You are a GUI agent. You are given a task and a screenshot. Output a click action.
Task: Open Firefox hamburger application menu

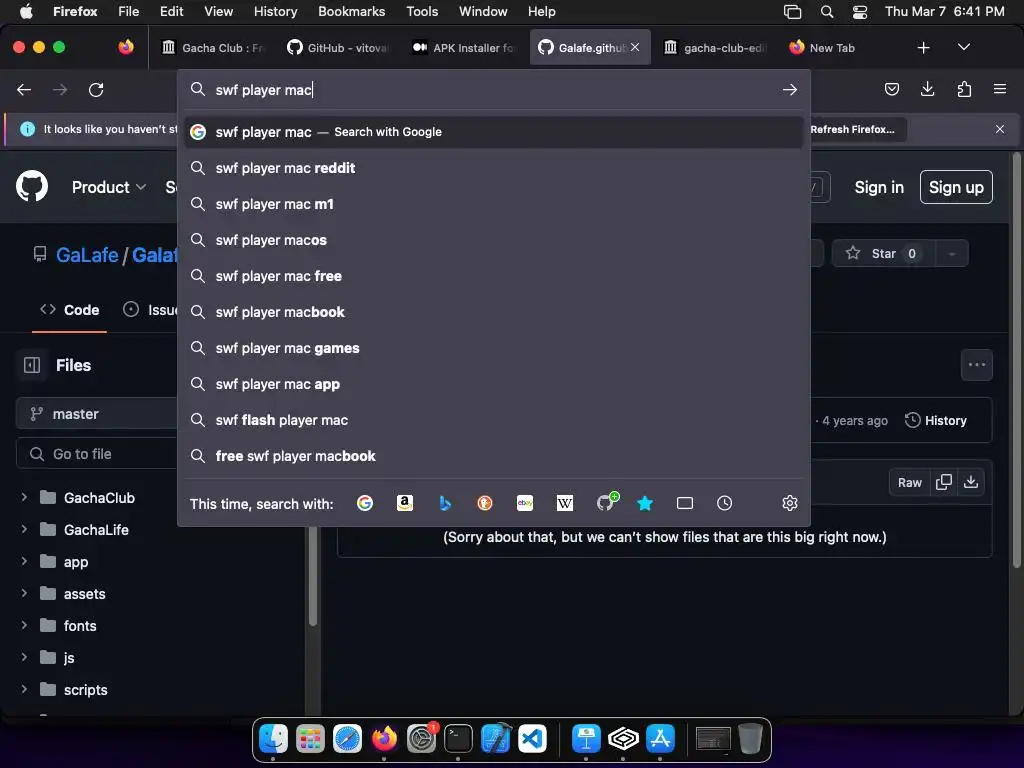click(1000, 89)
